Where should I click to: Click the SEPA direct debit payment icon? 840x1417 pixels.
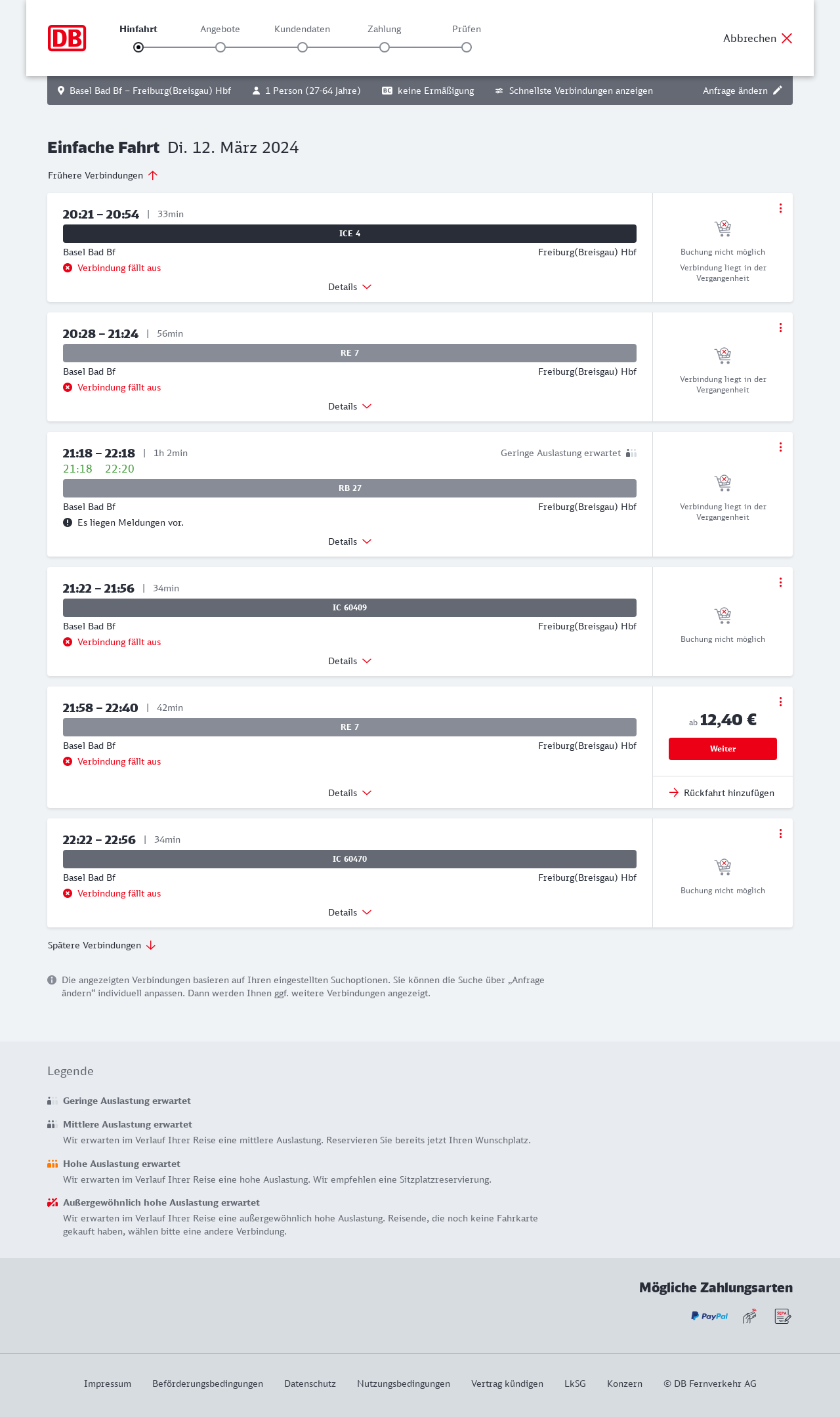point(782,1316)
